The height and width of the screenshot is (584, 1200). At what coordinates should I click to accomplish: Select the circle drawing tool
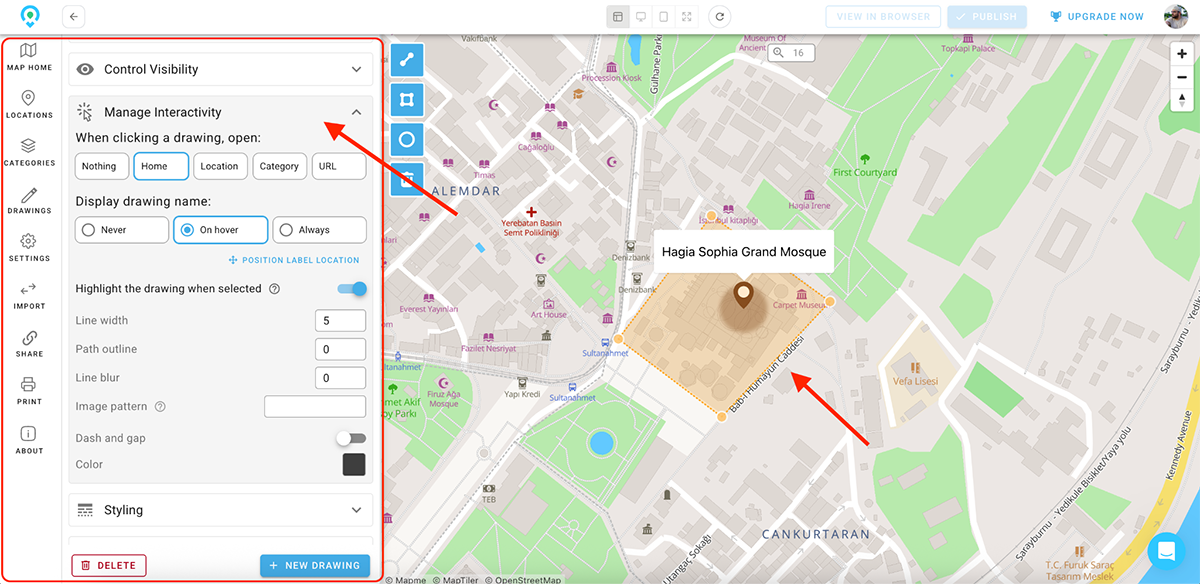click(x=406, y=139)
